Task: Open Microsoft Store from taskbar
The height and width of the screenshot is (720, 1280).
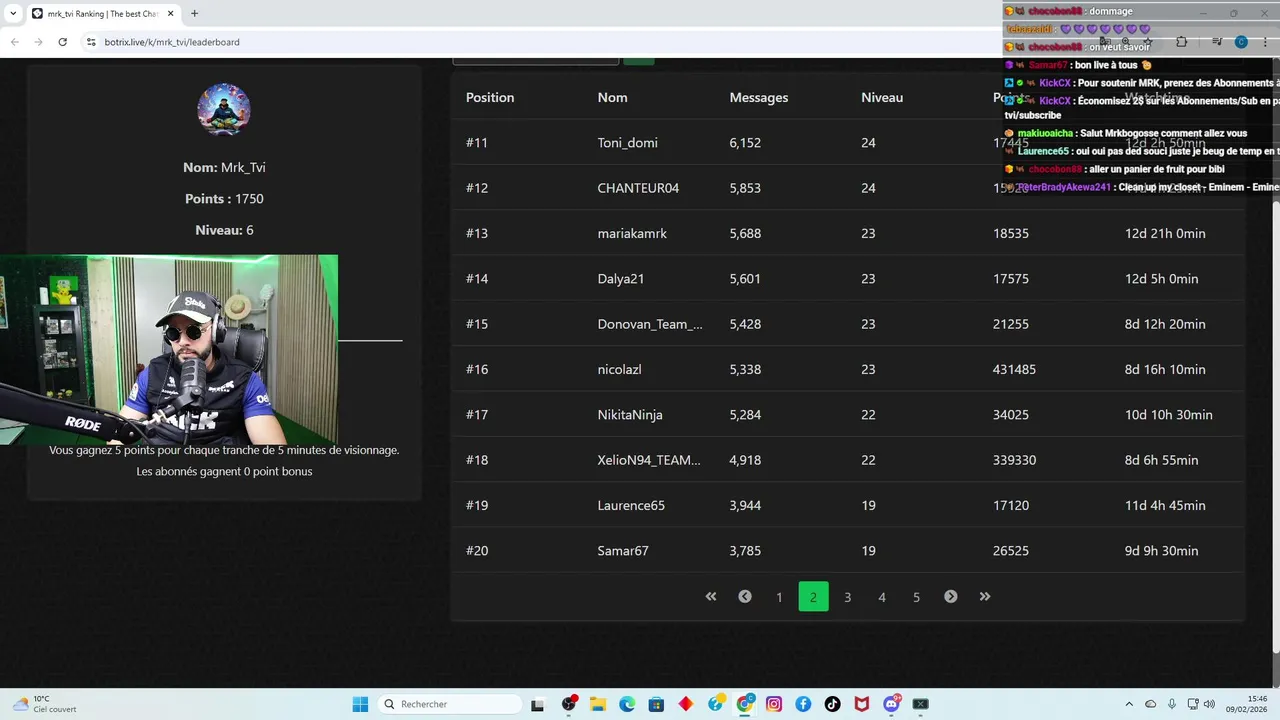Action: coord(656,704)
